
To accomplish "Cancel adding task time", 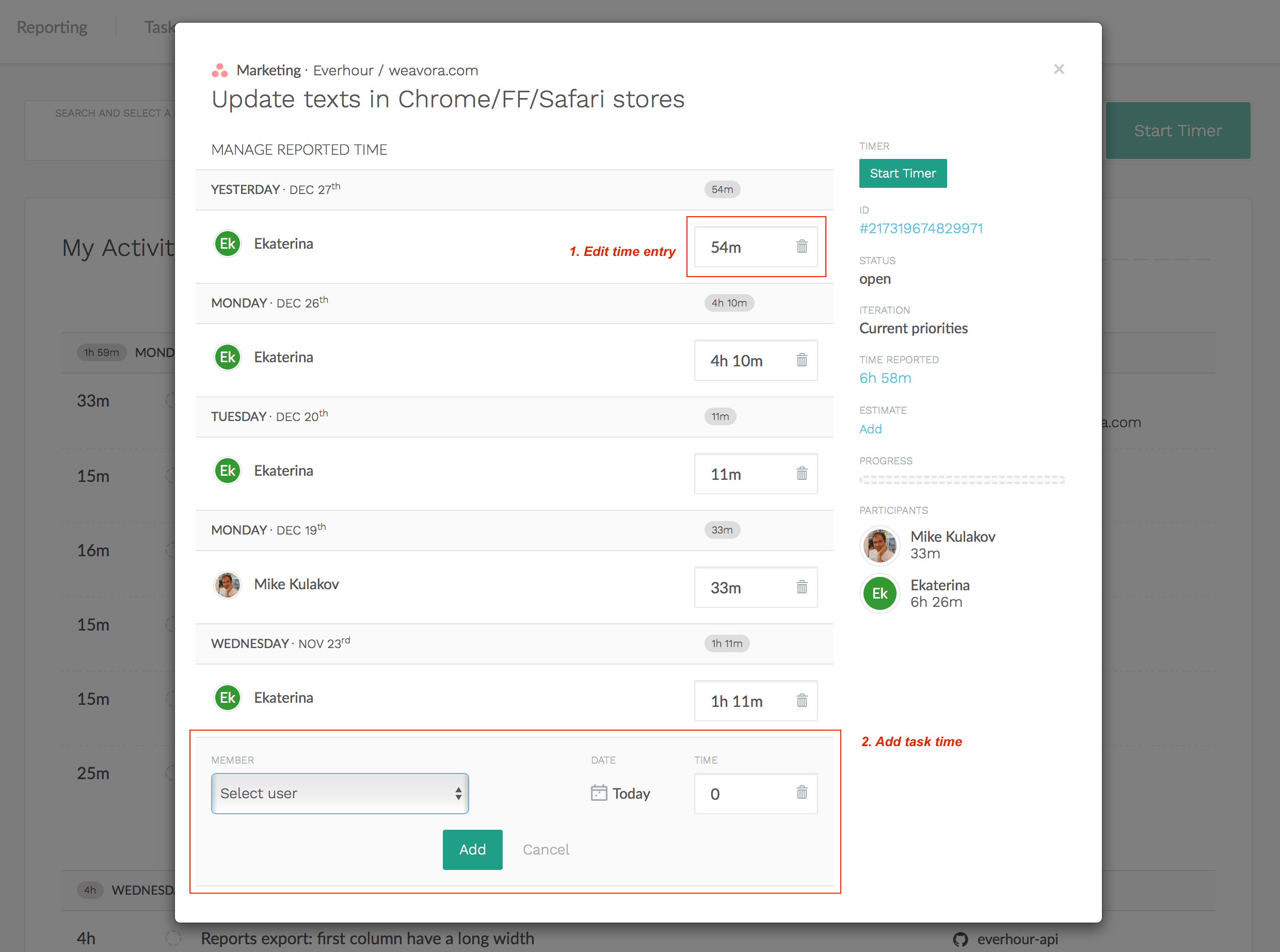I will [545, 849].
